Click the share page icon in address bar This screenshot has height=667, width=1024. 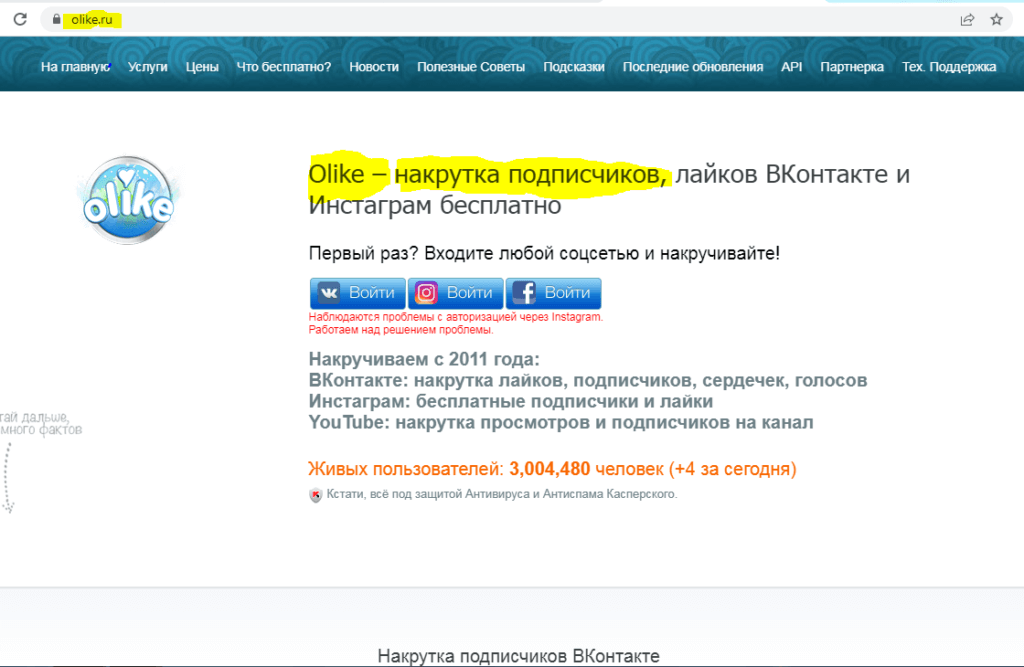pyautogui.click(x=967, y=19)
